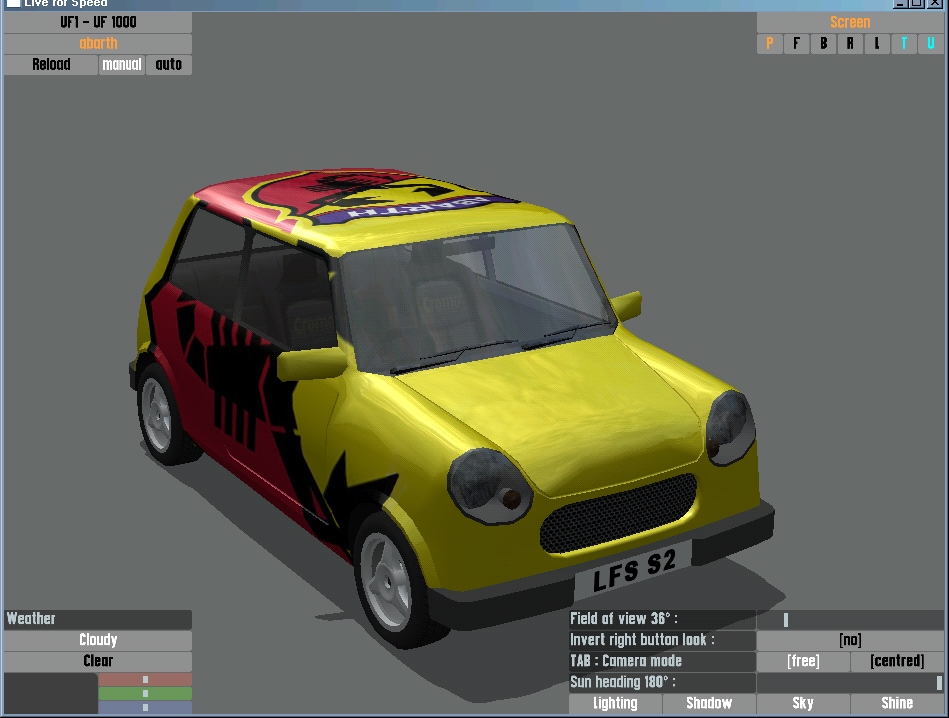The width and height of the screenshot is (949, 718).
Task: Open the Sky tab
Action: click(x=803, y=703)
